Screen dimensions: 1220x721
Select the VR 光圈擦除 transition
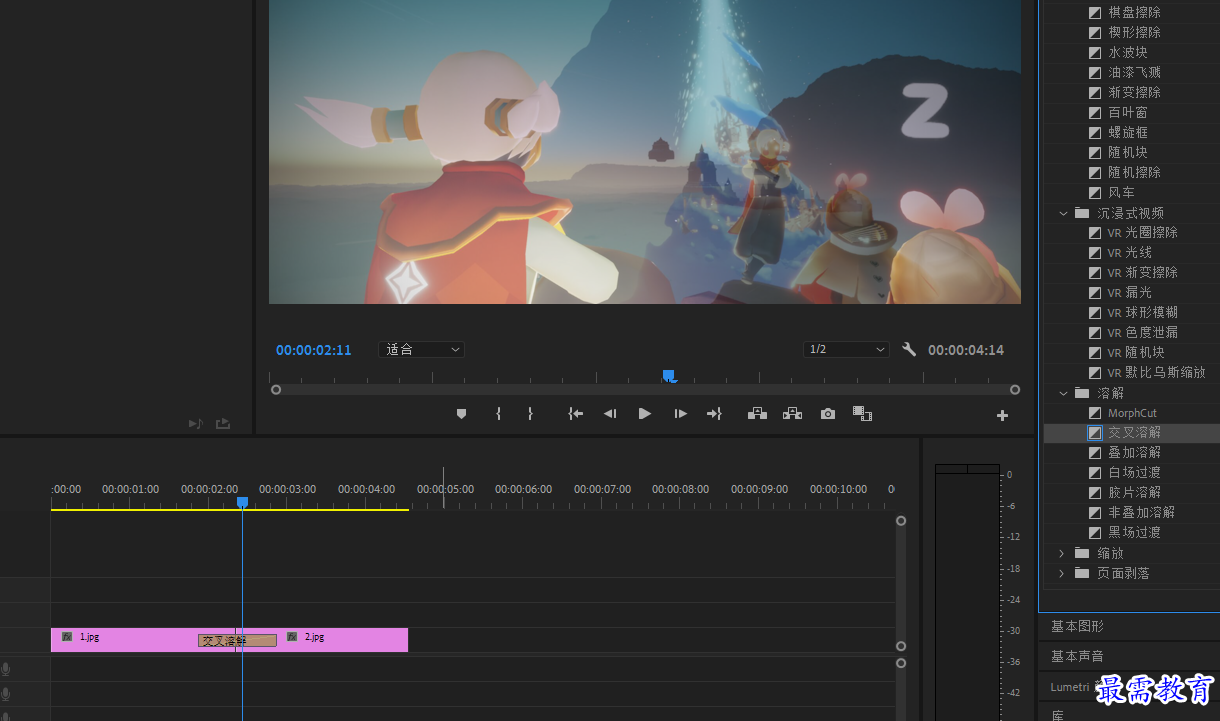point(1142,232)
